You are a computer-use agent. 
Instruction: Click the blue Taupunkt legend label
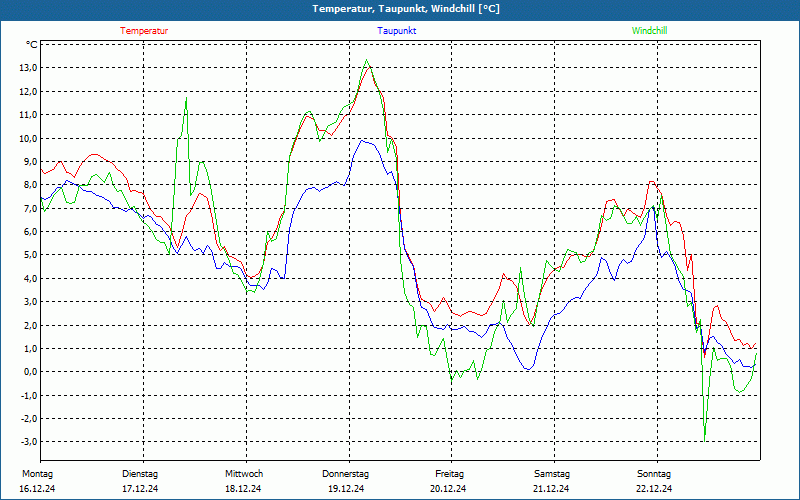397,31
